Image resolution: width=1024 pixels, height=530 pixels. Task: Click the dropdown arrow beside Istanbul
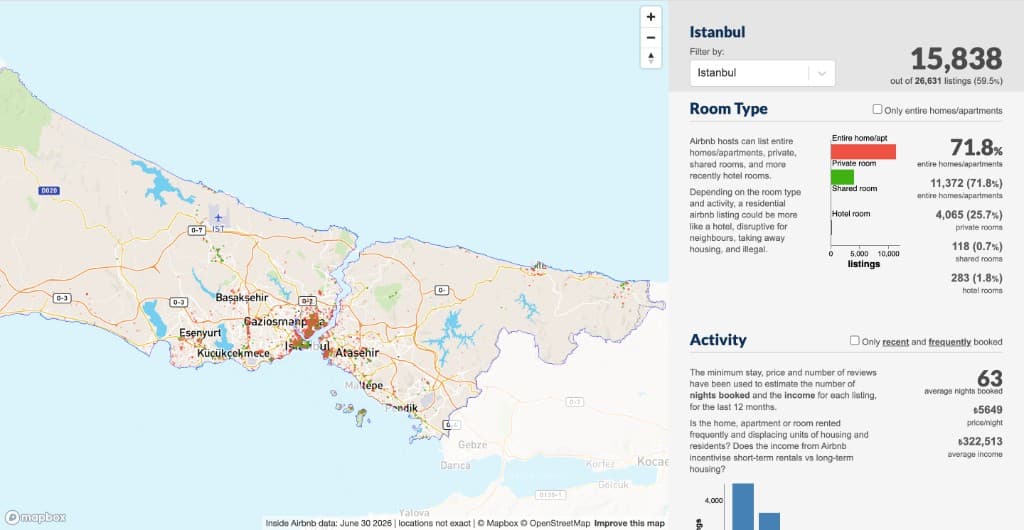click(x=822, y=73)
